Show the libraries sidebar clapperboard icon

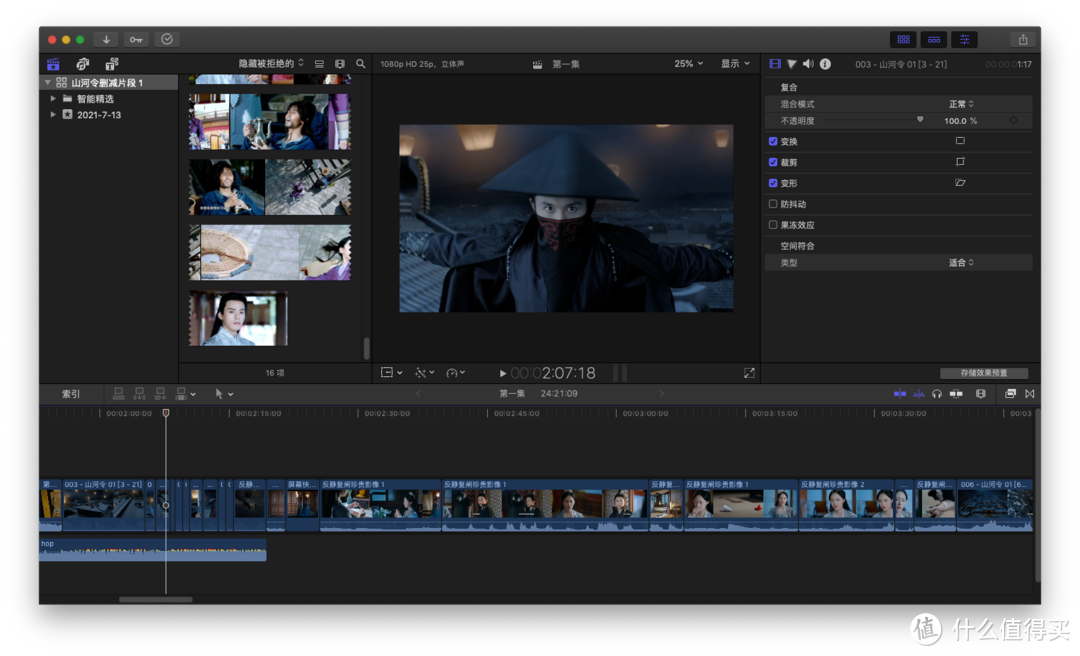[53, 64]
